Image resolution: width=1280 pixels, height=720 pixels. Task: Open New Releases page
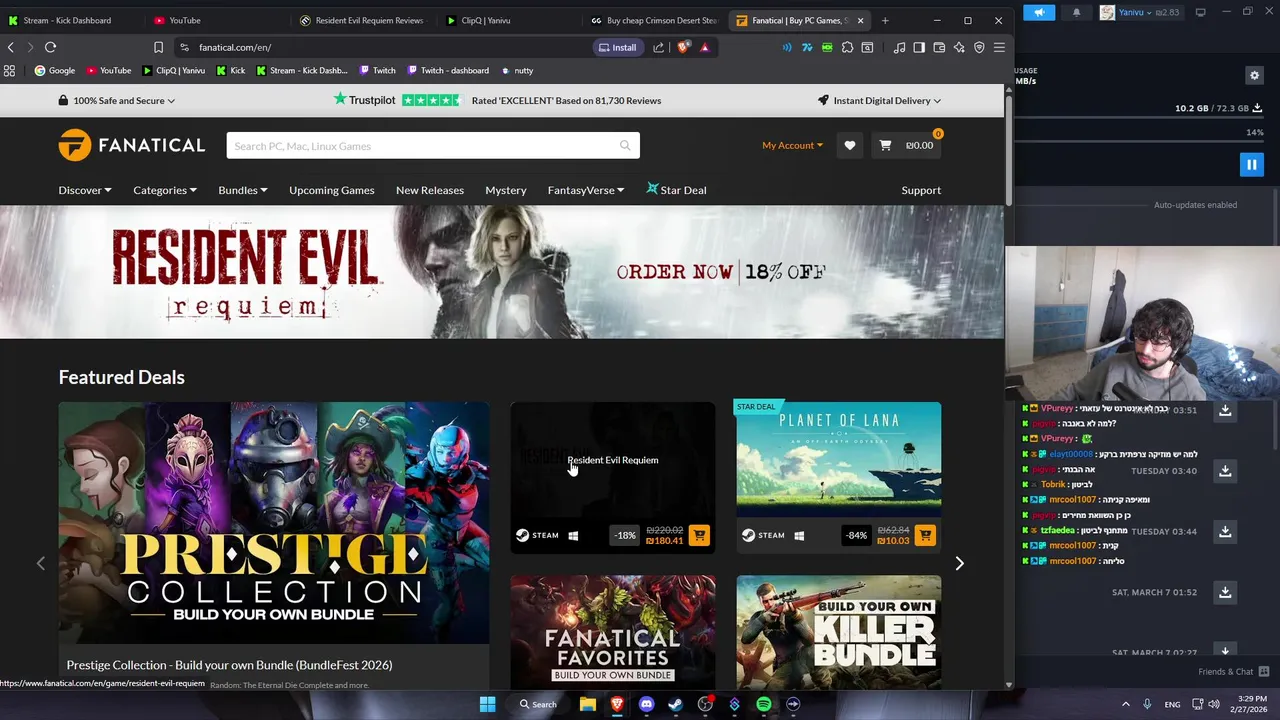[x=430, y=190]
